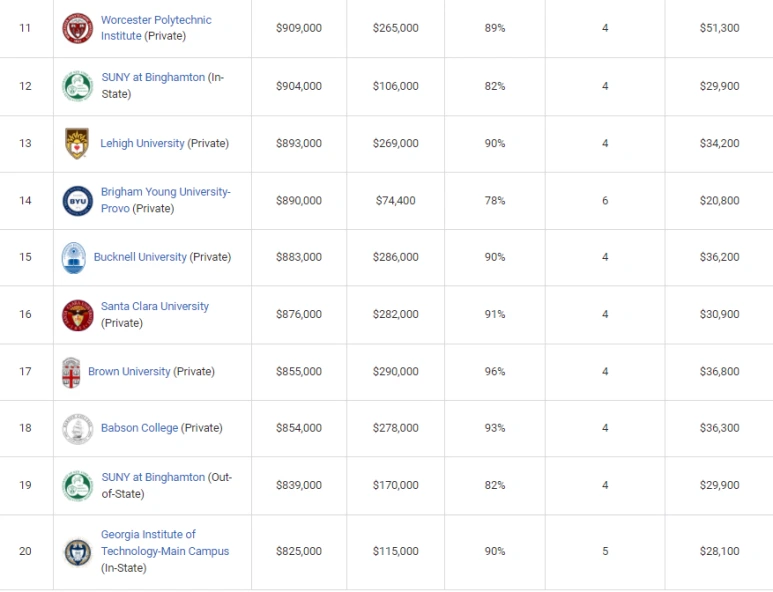The width and height of the screenshot is (773, 592).
Task: Open the Bucknell University link
Action: 140,257
